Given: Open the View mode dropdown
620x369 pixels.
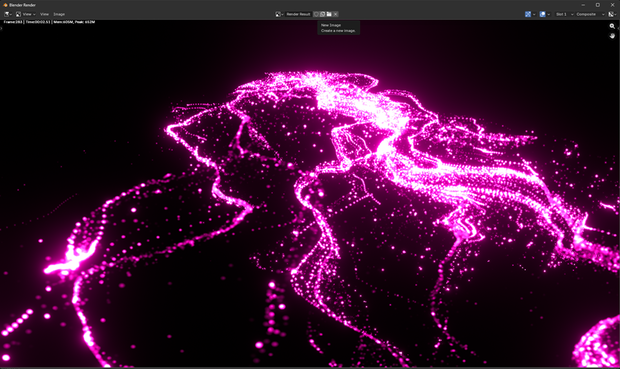Looking at the screenshot, I should (26, 14).
